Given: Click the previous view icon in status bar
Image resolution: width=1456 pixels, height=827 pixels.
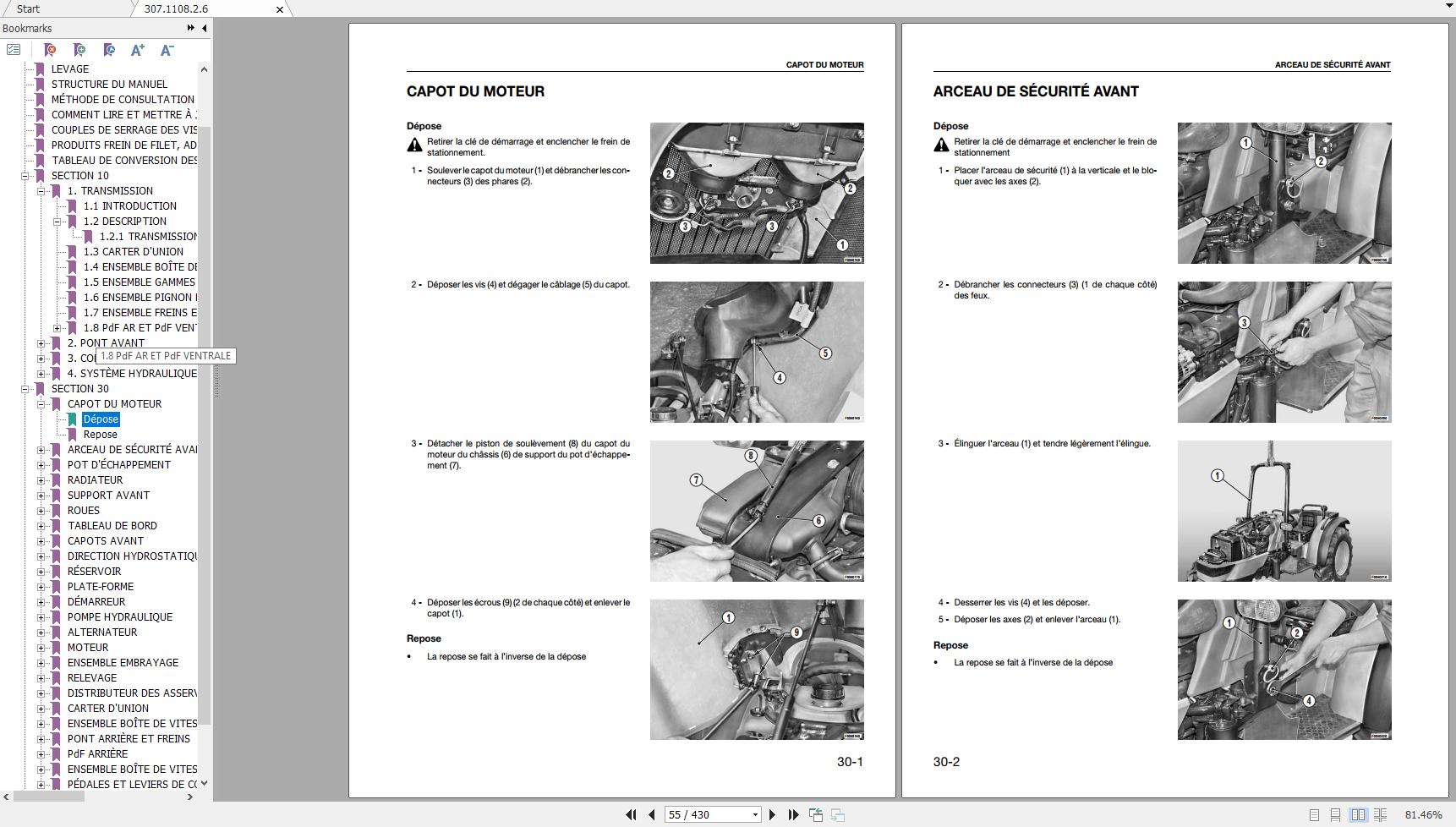Looking at the screenshot, I should point(816,814).
